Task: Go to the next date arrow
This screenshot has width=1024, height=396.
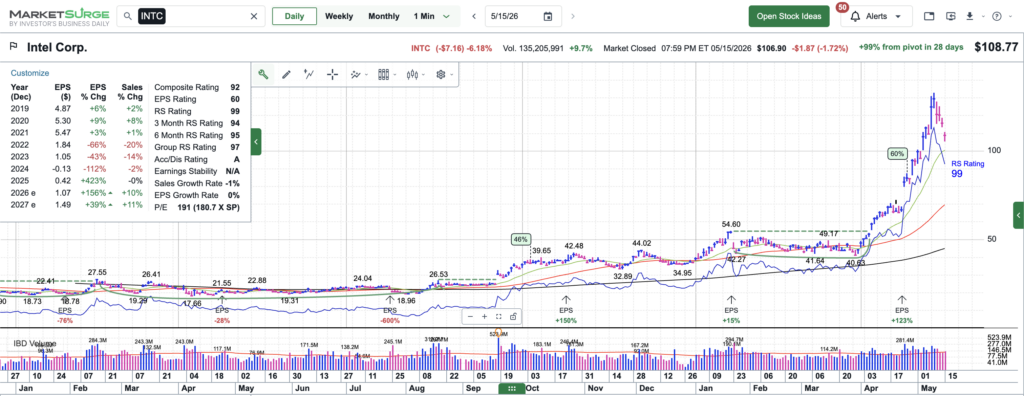Action: coord(573,16)
